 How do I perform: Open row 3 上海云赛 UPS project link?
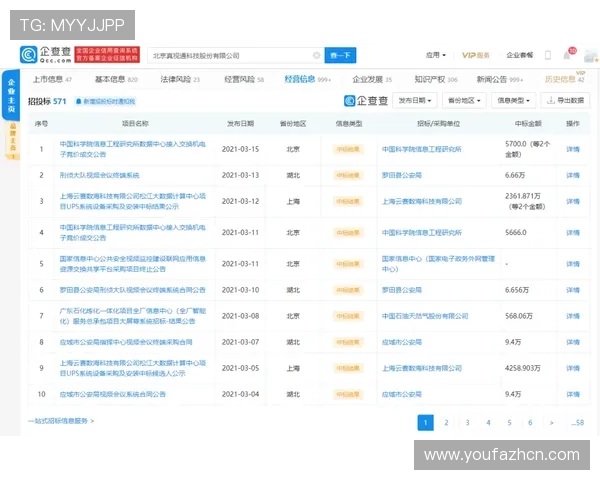coord(133,201)
